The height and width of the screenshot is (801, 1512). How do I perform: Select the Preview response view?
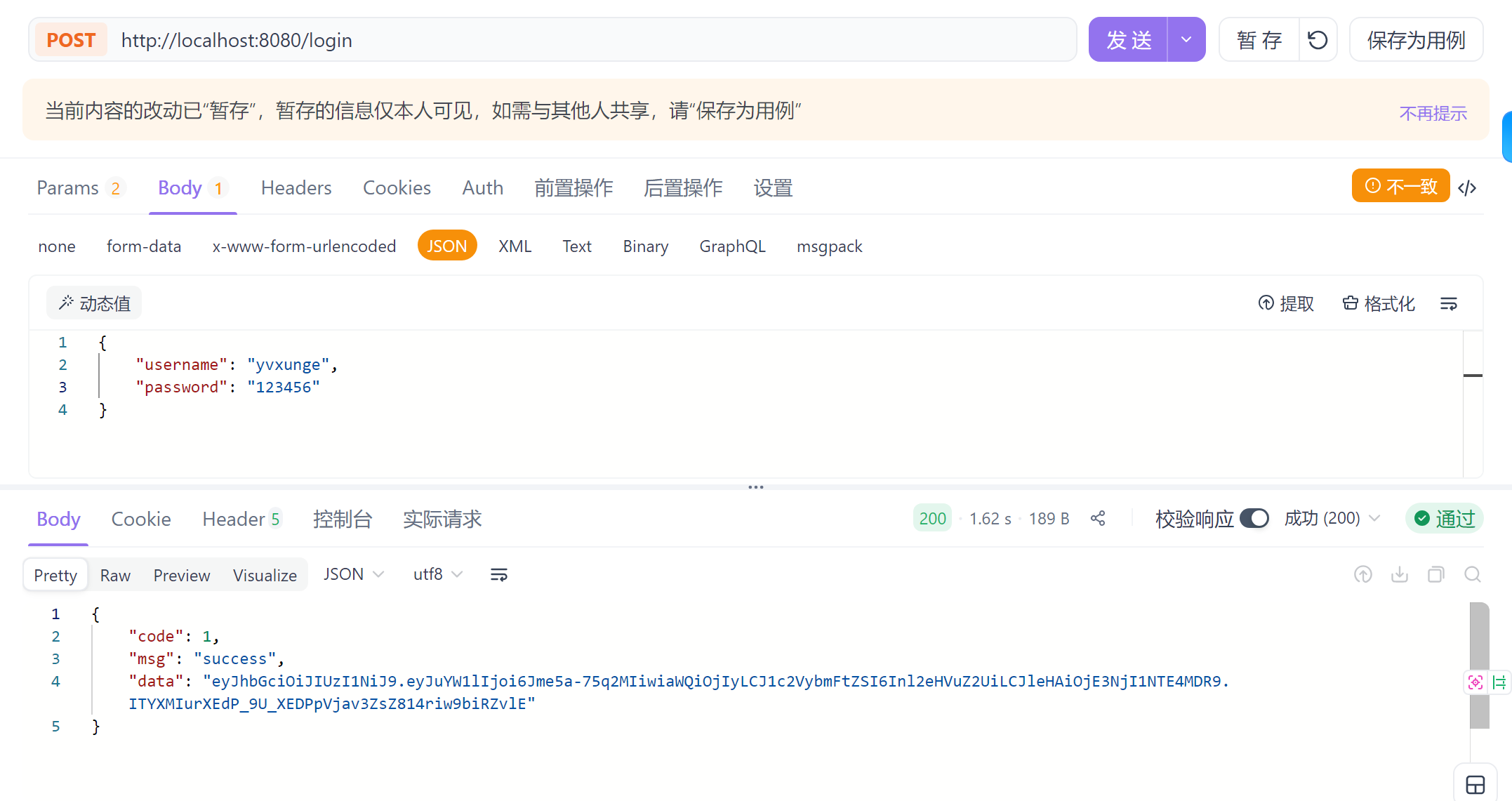point(182,575)
